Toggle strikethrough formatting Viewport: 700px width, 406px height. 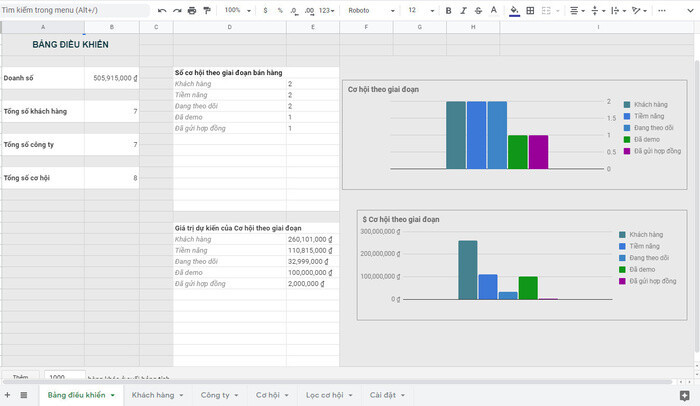[x=478, y=10]
